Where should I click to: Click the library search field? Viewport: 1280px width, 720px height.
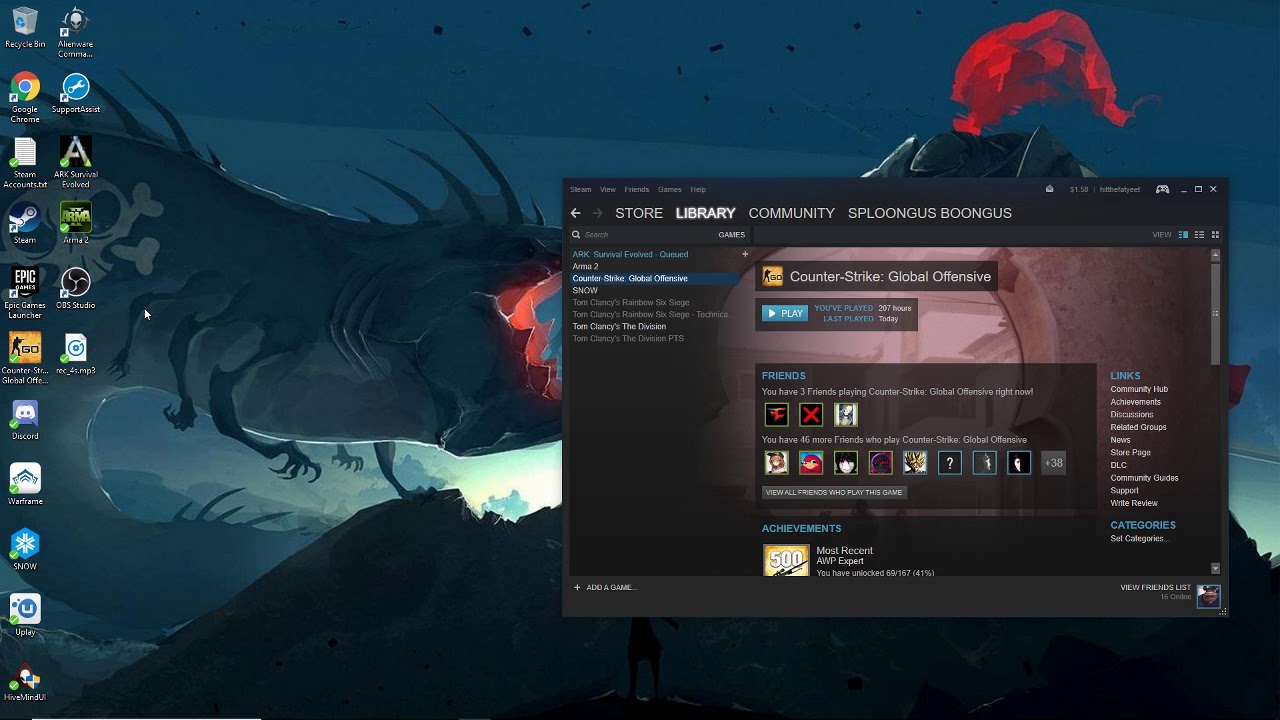coord(642,235)
